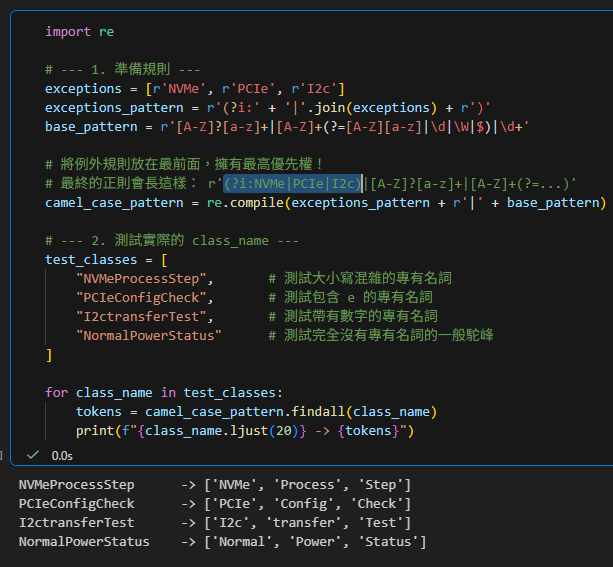Screen dimensions: 613x567
Task: Click the comment heading '1. 準備規則'
Action: point(123,70)
